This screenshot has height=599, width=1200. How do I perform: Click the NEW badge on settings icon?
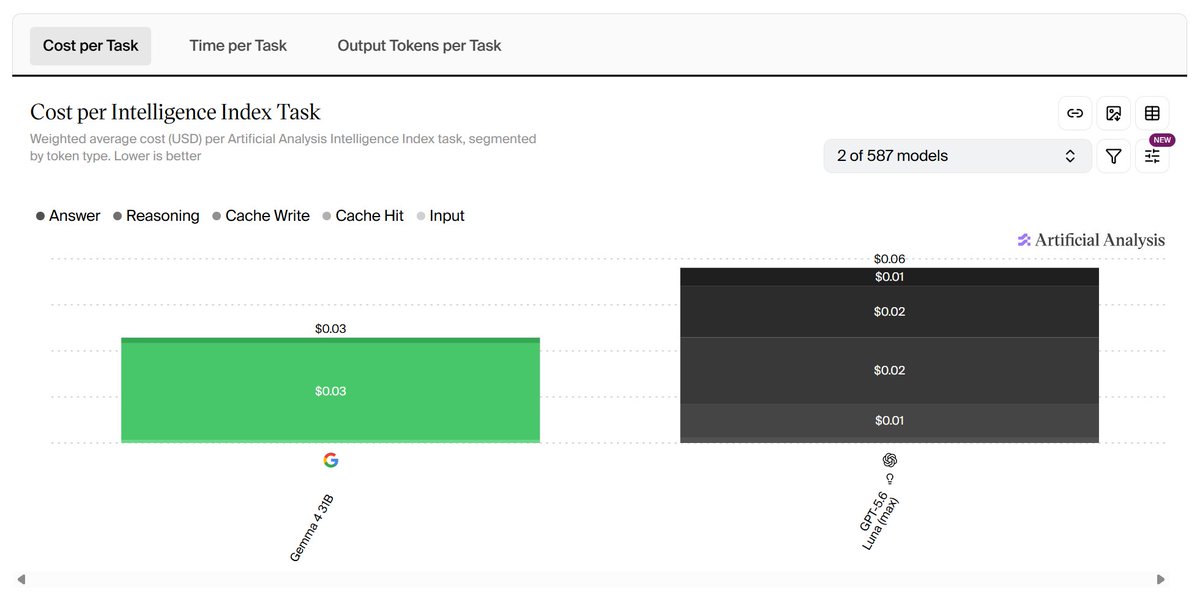coord(1161,140)
